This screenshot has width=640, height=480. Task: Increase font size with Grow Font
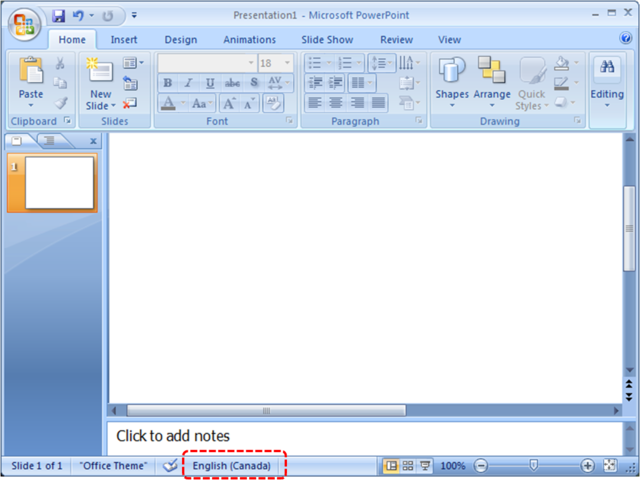point(229,103)
